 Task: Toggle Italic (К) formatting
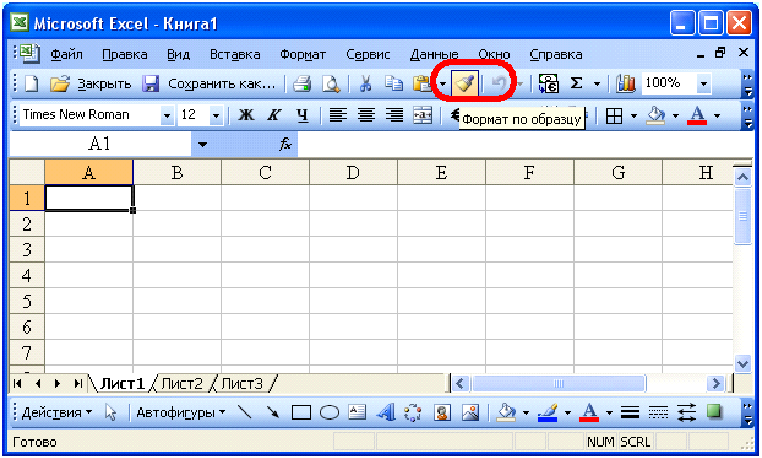coord(275,115)
